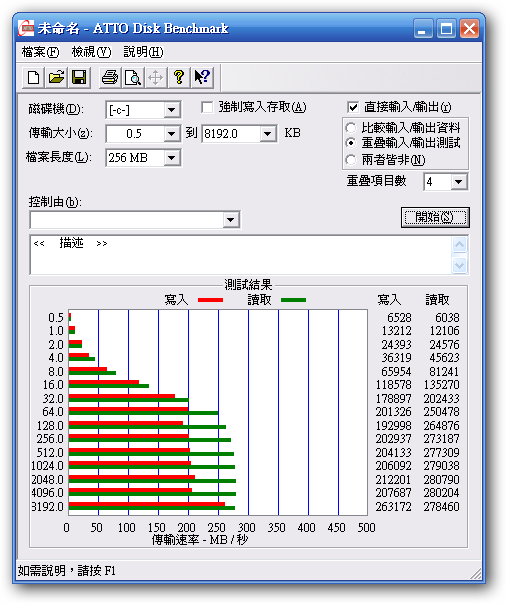The width and height of the screenshot is (506, 604).
Task: Open the 說明(H) menu
Action: point(143,52)
